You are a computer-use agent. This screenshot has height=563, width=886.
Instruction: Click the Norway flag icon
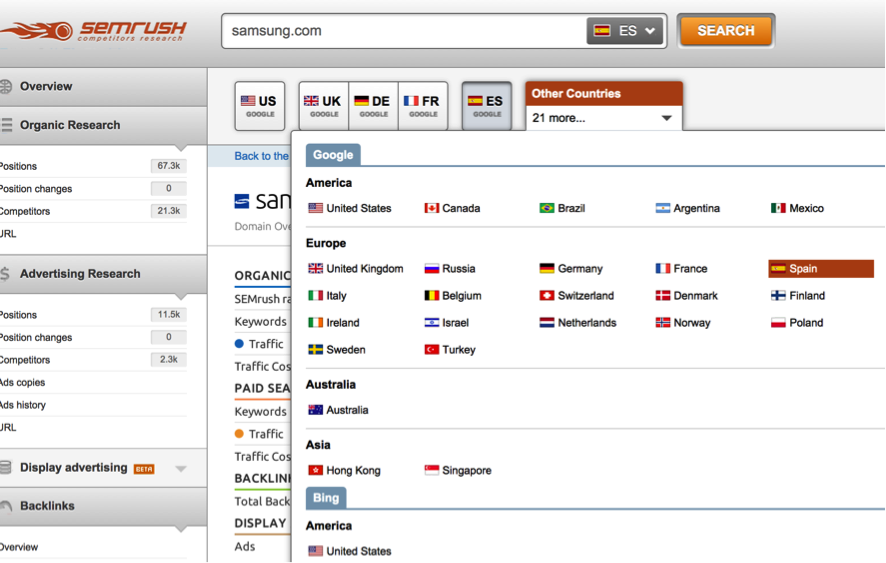663,323
